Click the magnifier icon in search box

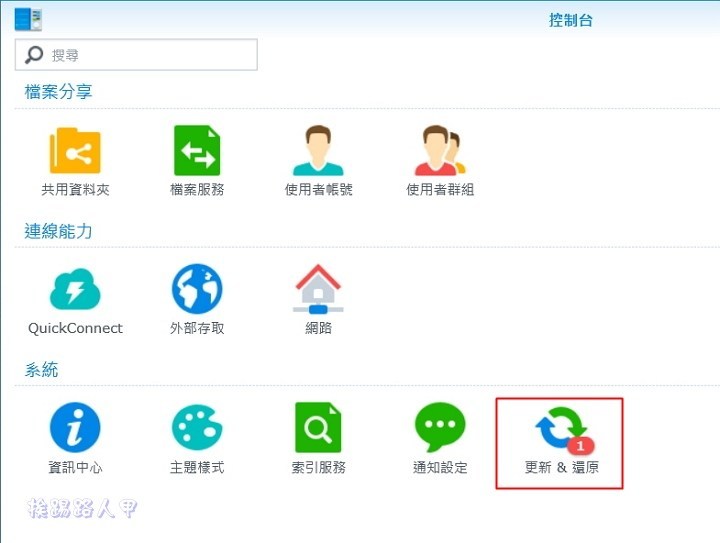[34, 55]
